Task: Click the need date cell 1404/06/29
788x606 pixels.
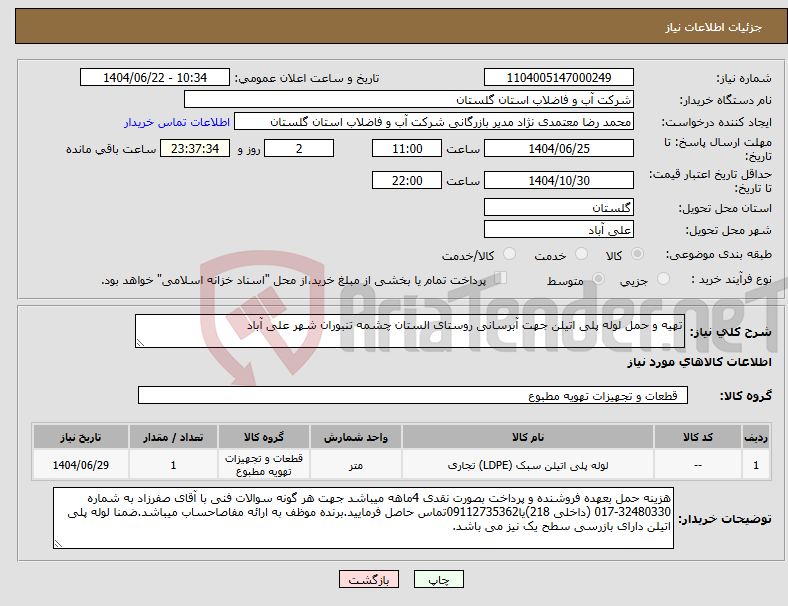Action: pyautogui.click(x=81, y=465)
